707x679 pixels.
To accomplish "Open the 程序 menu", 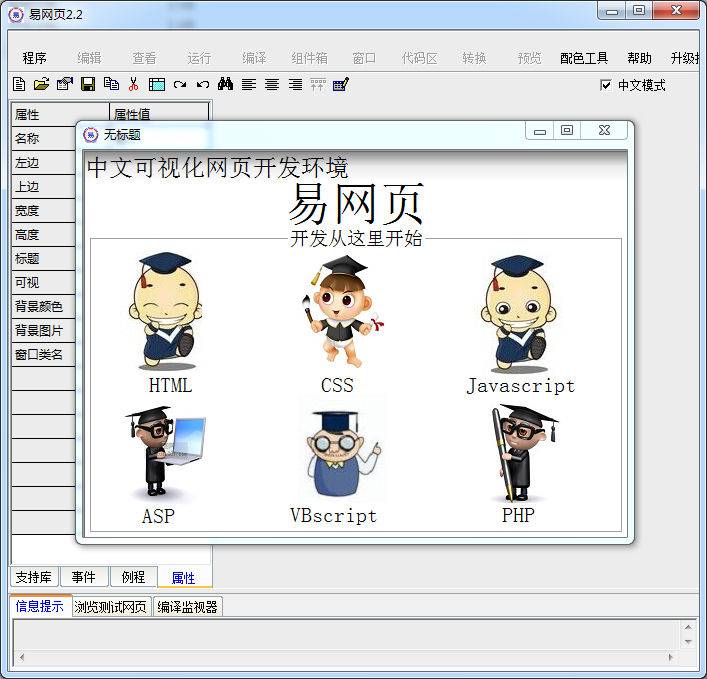I will click(35, 58).
